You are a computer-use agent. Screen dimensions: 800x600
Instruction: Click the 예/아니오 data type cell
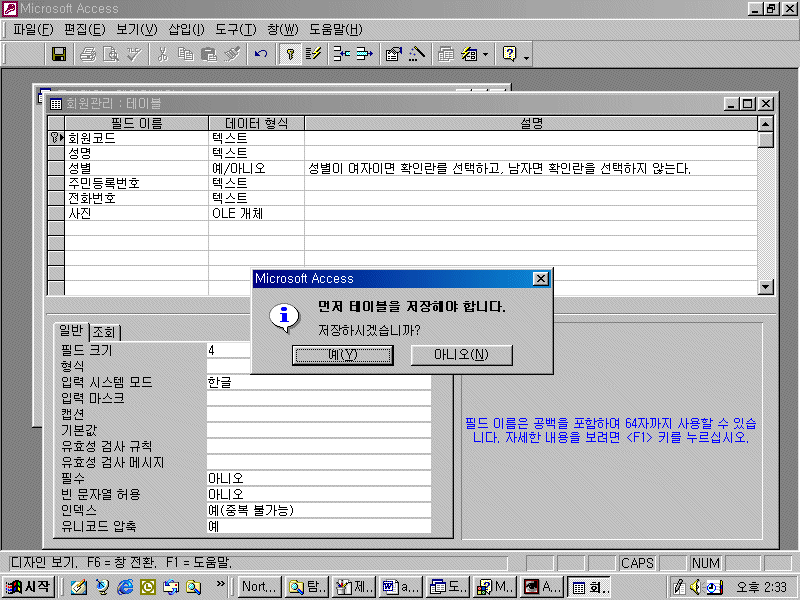(x=256, y=168)
